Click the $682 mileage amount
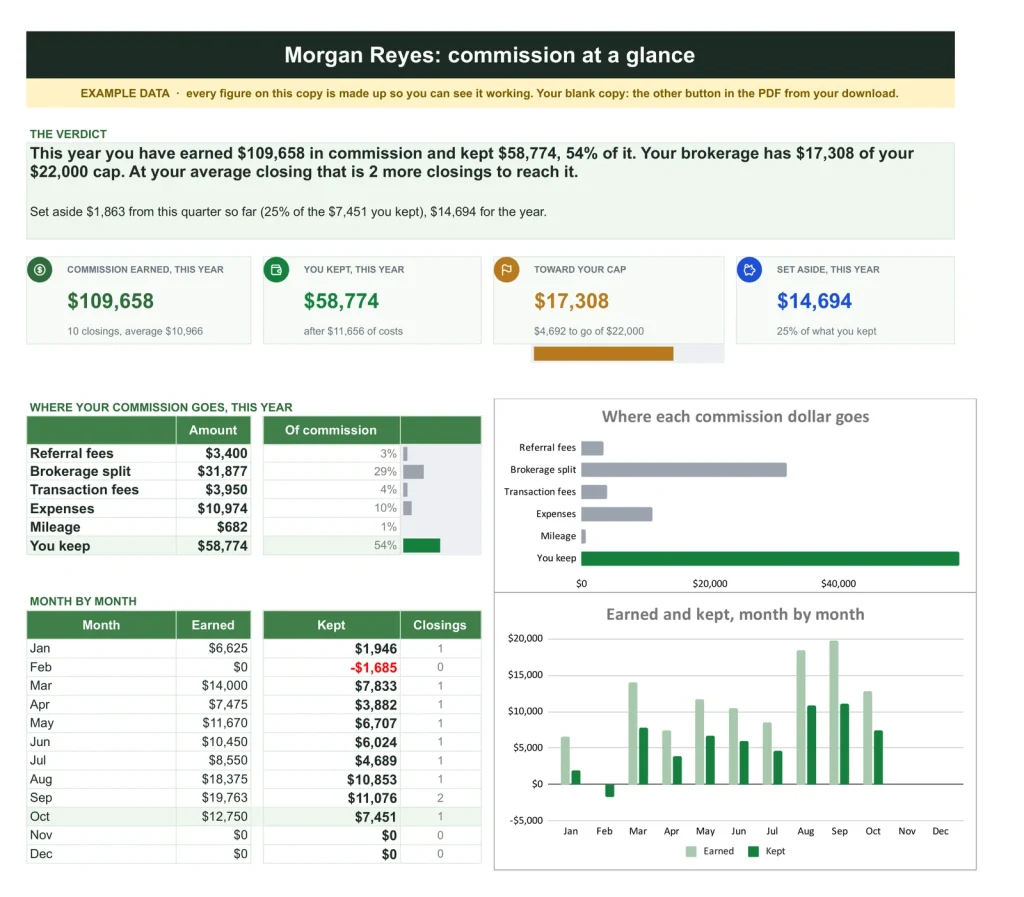This screenshot has height=897, width=1024. tap(232, 527)
